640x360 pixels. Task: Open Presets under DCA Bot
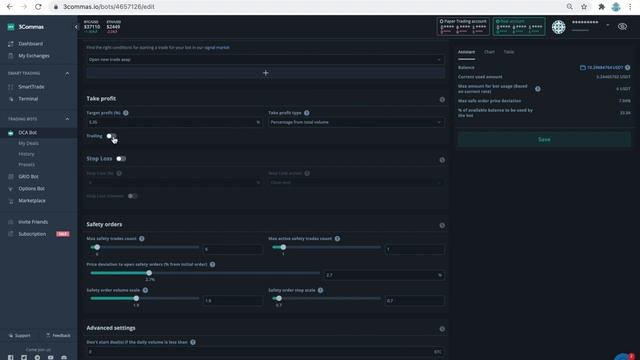pyautogui.click(x=27, y=164)
